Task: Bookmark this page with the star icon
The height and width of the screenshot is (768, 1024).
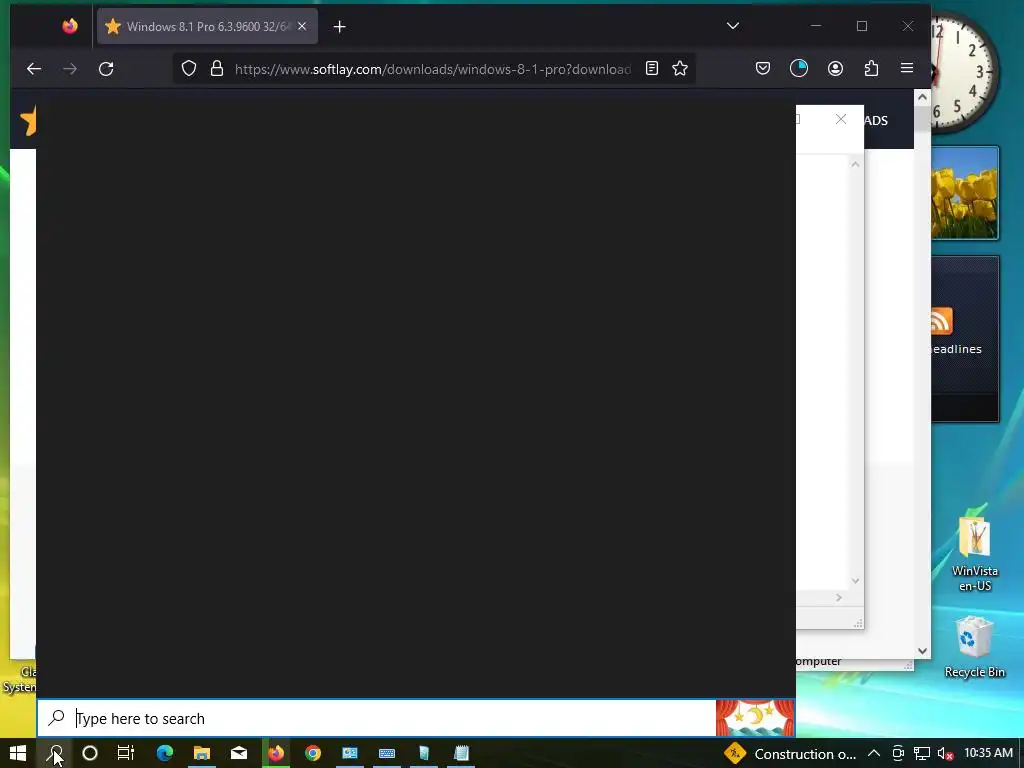Action: [680, 69]
